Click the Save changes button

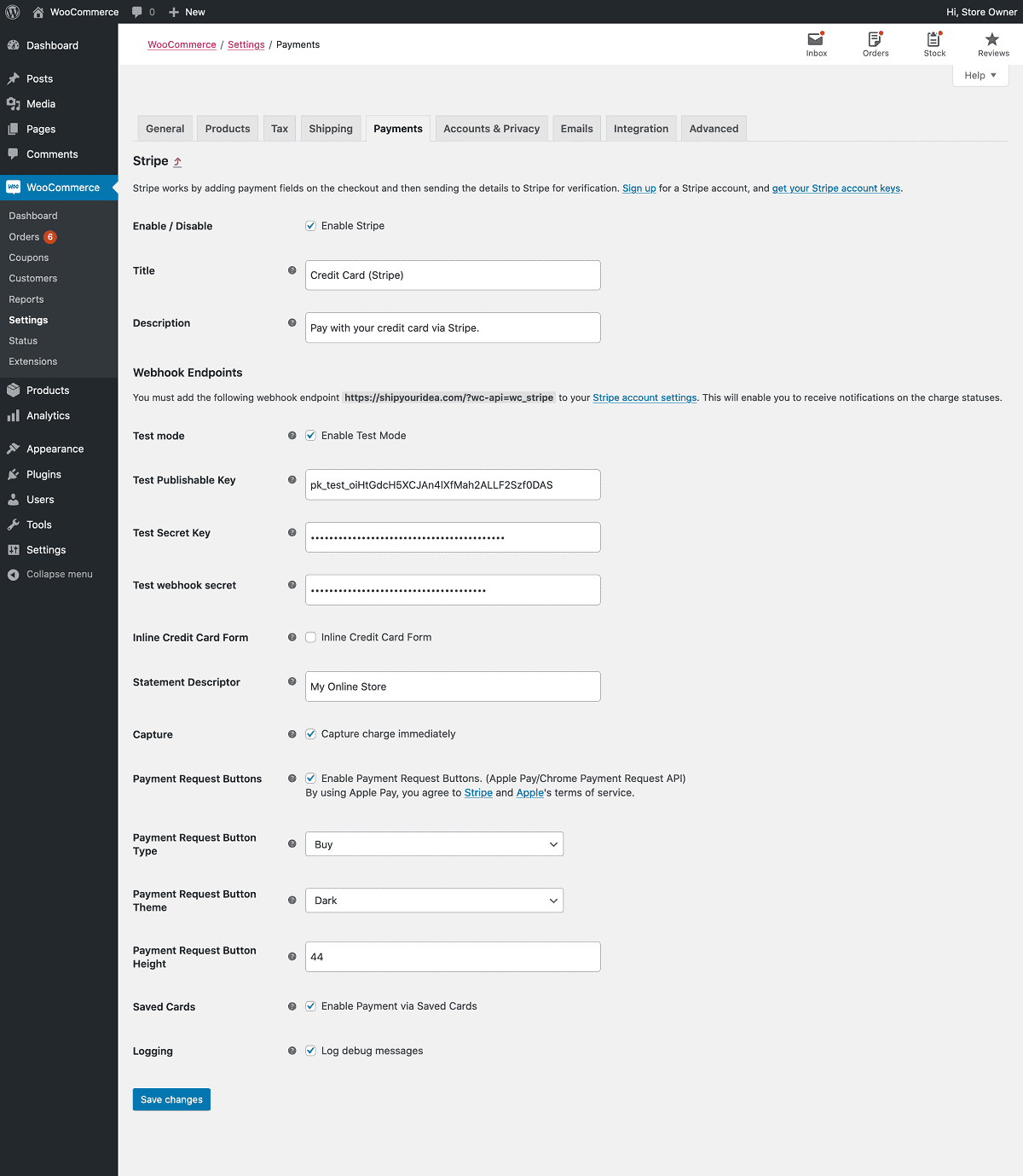(170, 1099)
